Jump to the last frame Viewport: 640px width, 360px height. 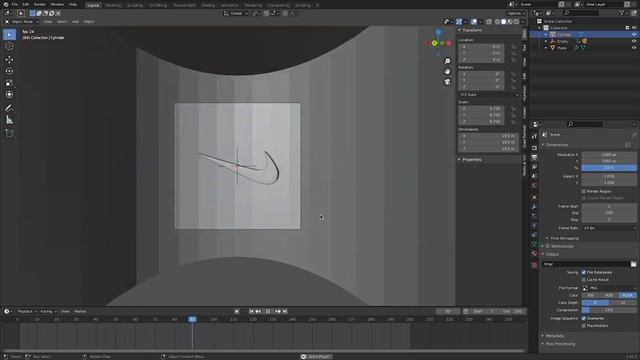click(x=285, y=311)
